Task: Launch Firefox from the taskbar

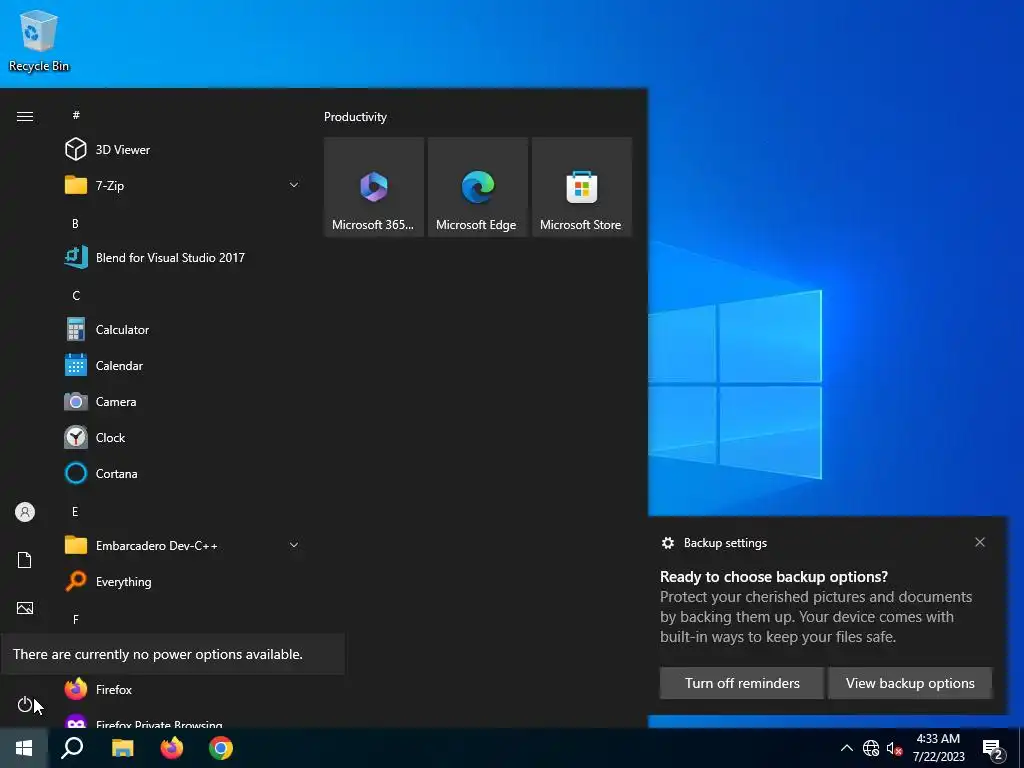Action: coord(172,748)
